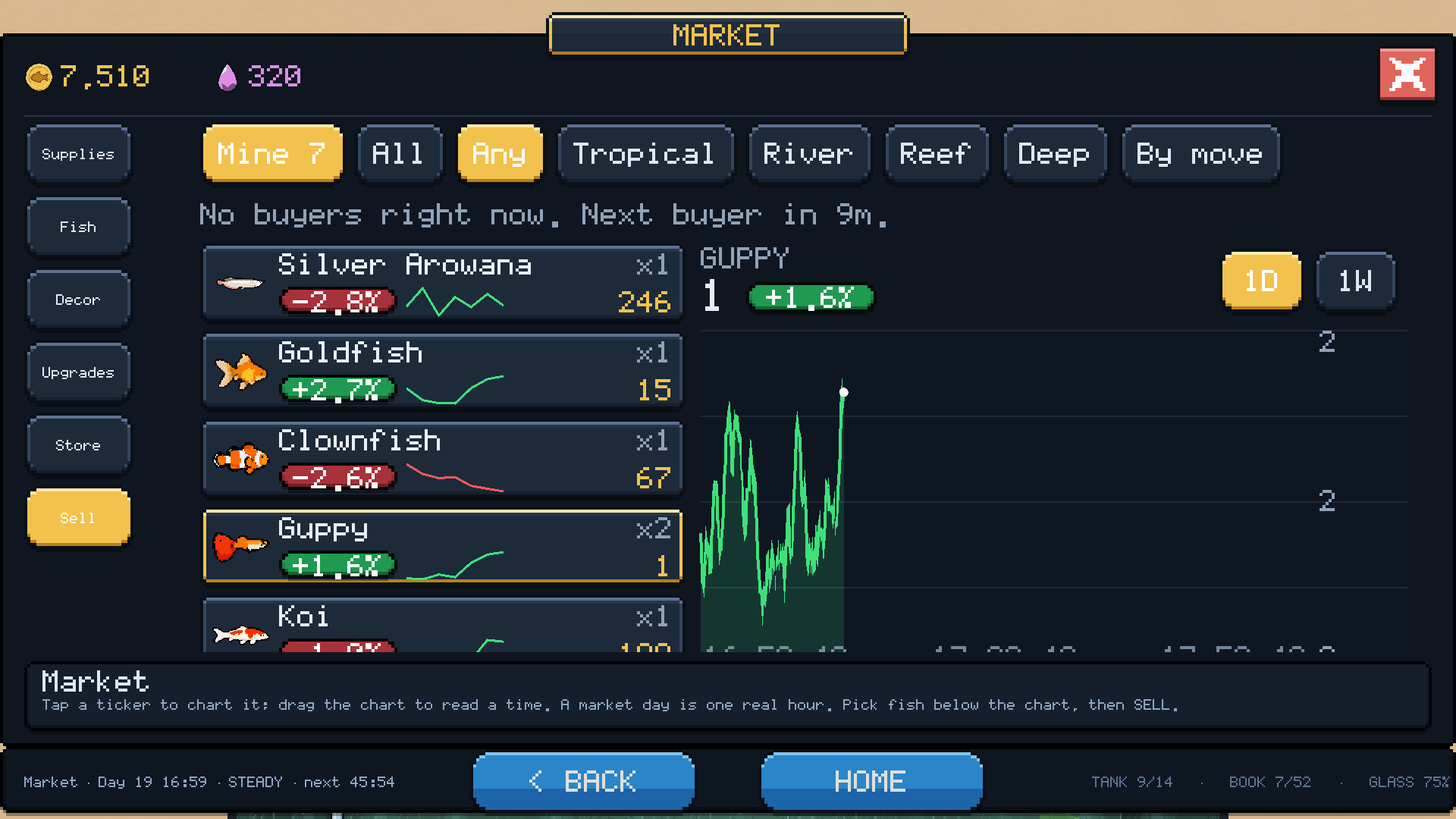Open the Fish category
The image size is (1456, 819).
tap(78, 227)
